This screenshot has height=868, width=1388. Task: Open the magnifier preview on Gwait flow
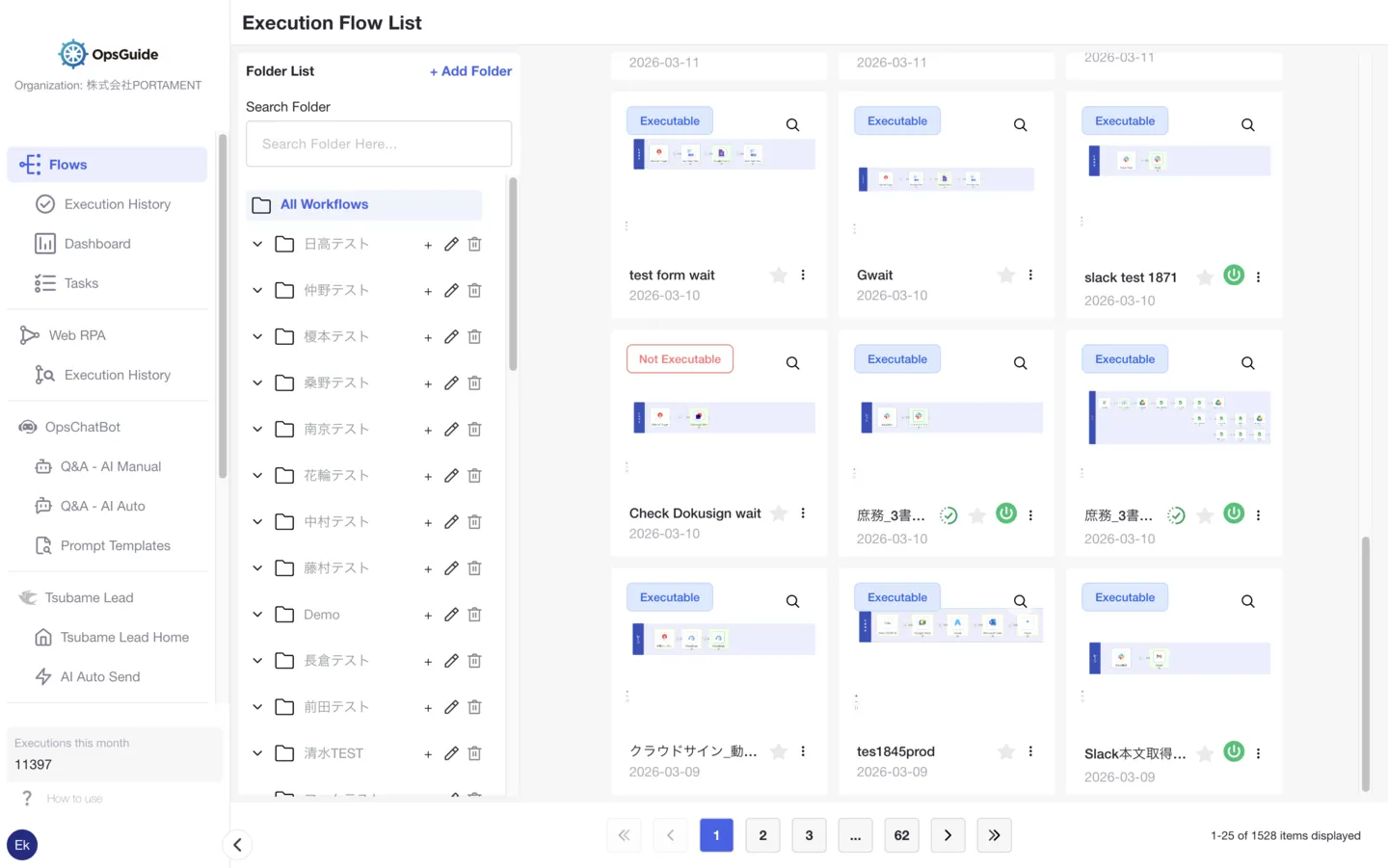point(1020,124)
